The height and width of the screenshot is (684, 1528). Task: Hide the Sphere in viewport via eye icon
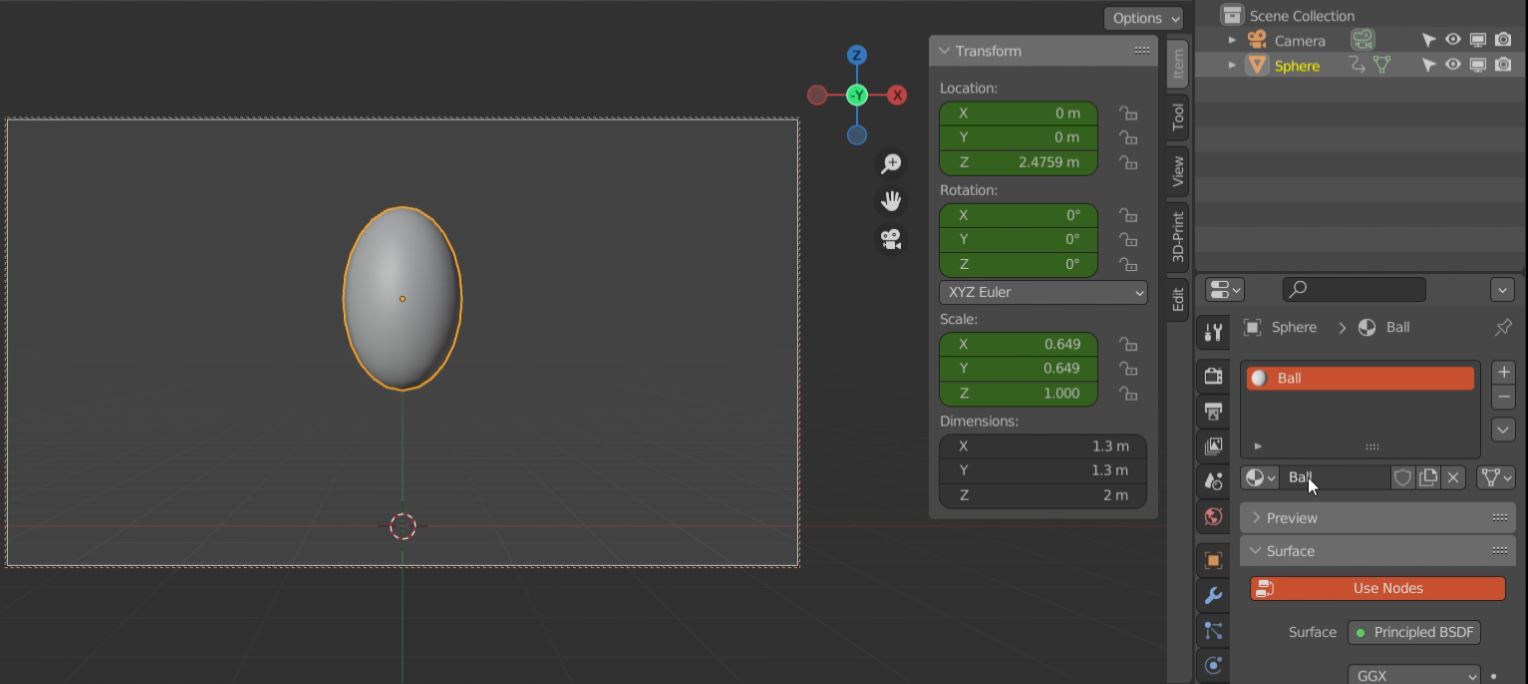tap(1453, 65)
